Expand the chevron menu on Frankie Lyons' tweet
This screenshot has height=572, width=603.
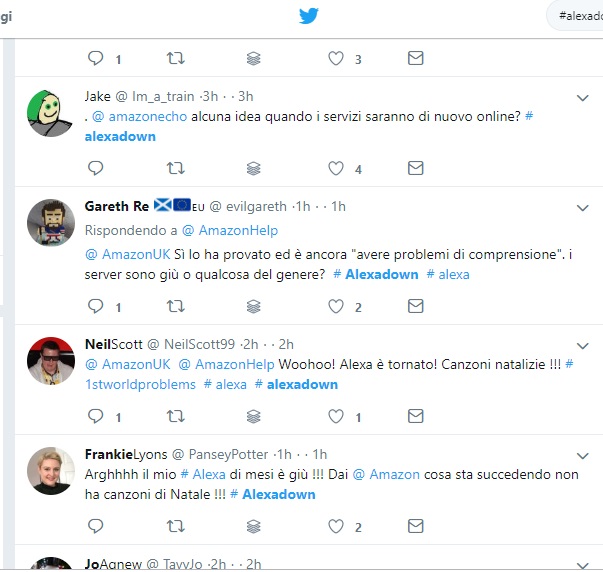(583, 456)
